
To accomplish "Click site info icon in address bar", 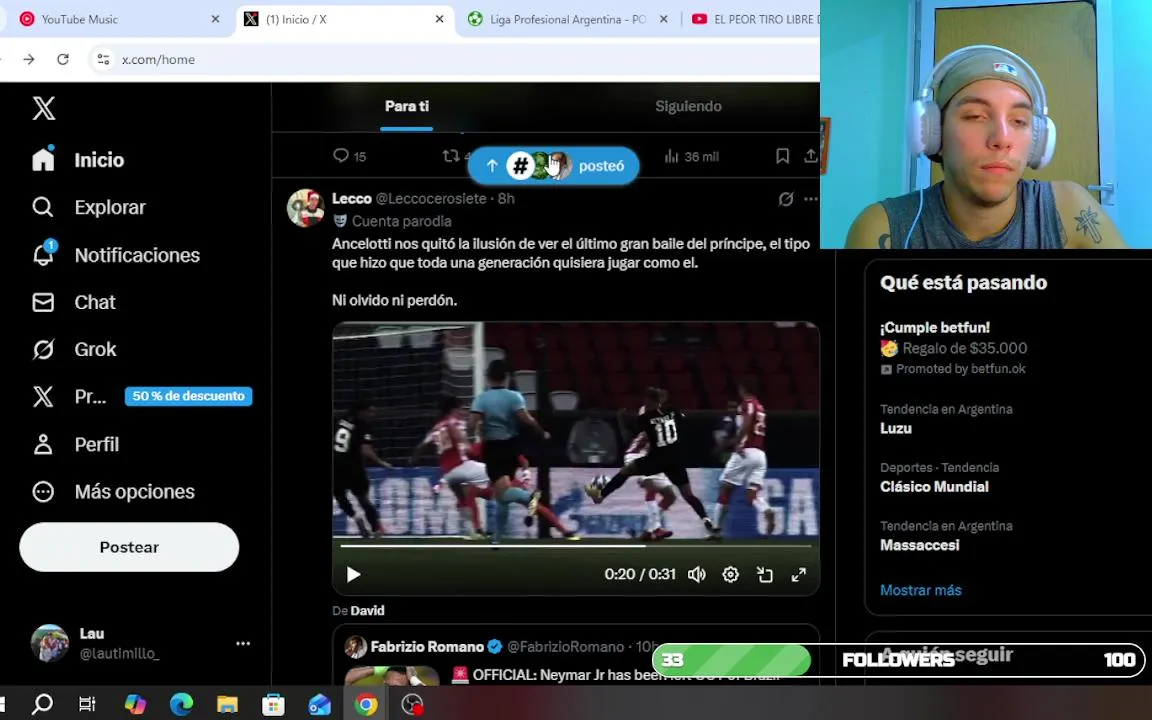I will coord(104,60).
